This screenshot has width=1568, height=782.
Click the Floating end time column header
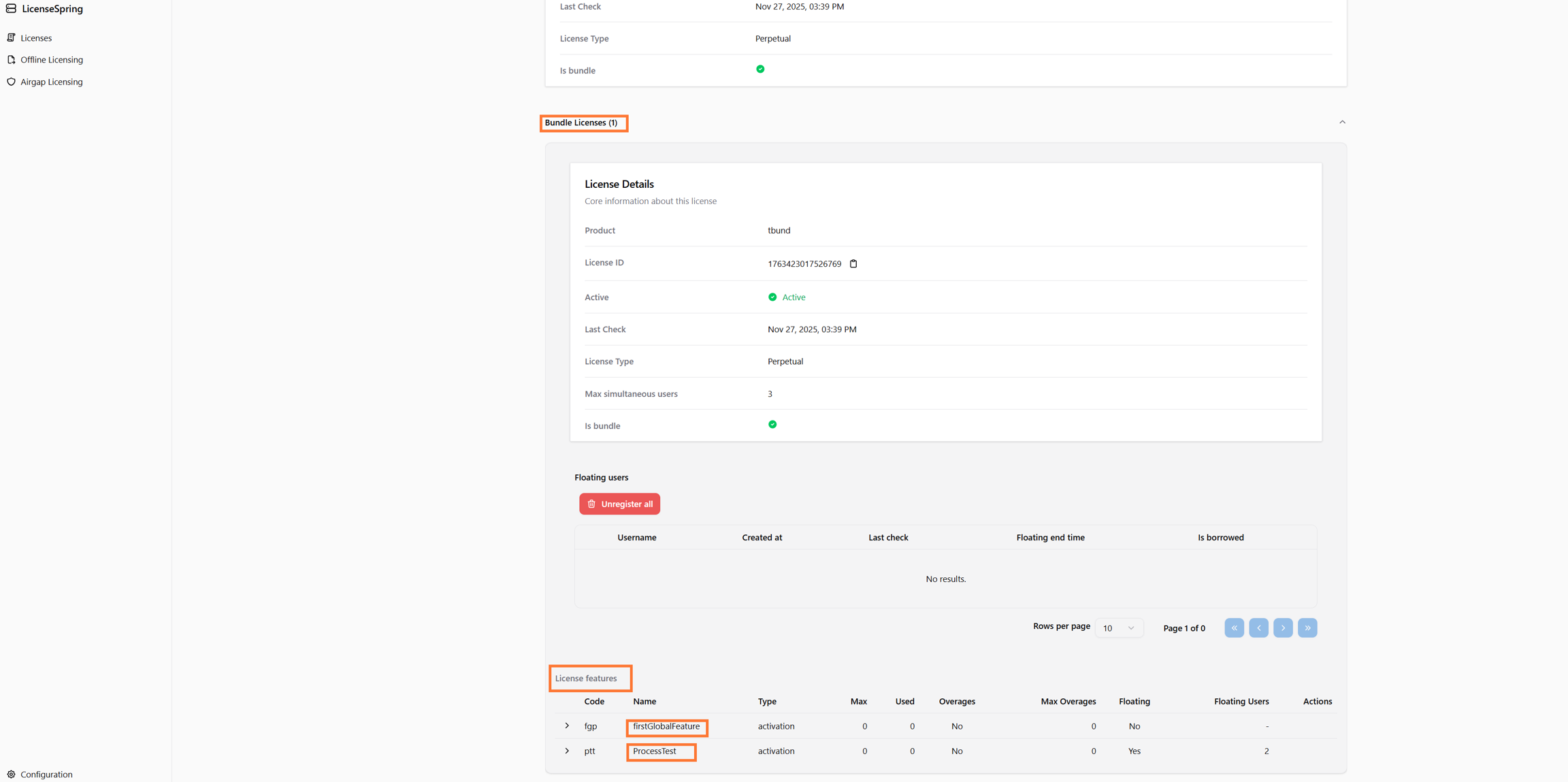pyautogui.click(x=1050, y=538)
